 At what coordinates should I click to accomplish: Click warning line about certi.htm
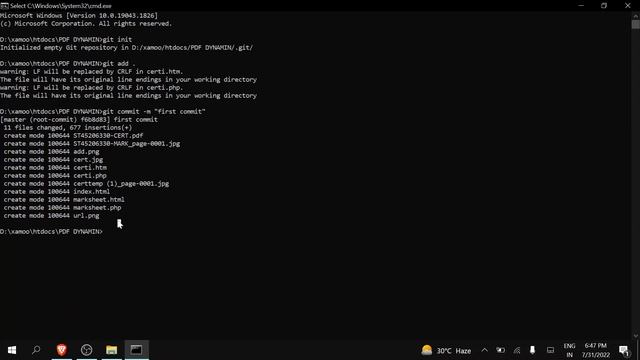click(91, 71)
